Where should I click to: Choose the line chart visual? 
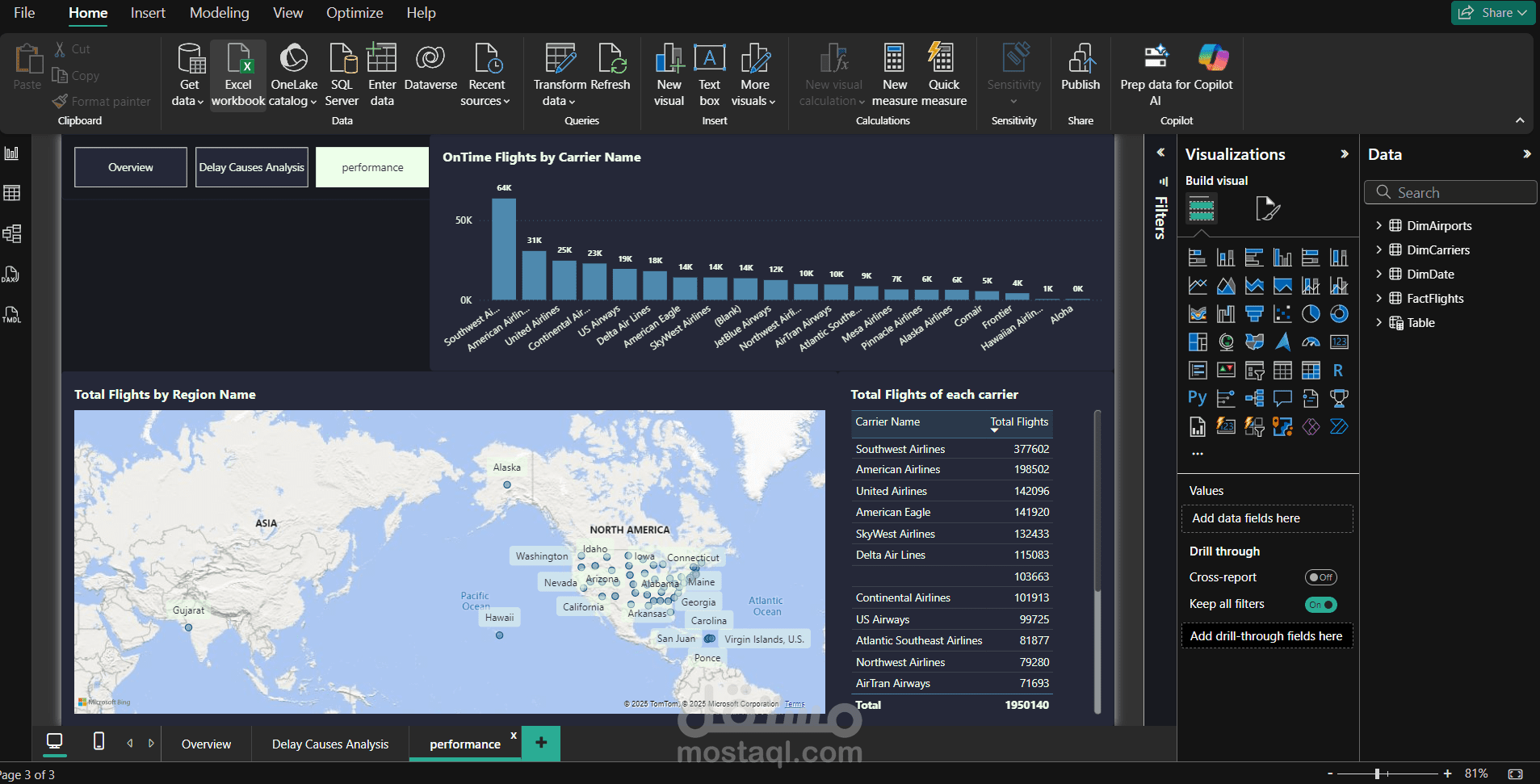(x=1198, y=286)
